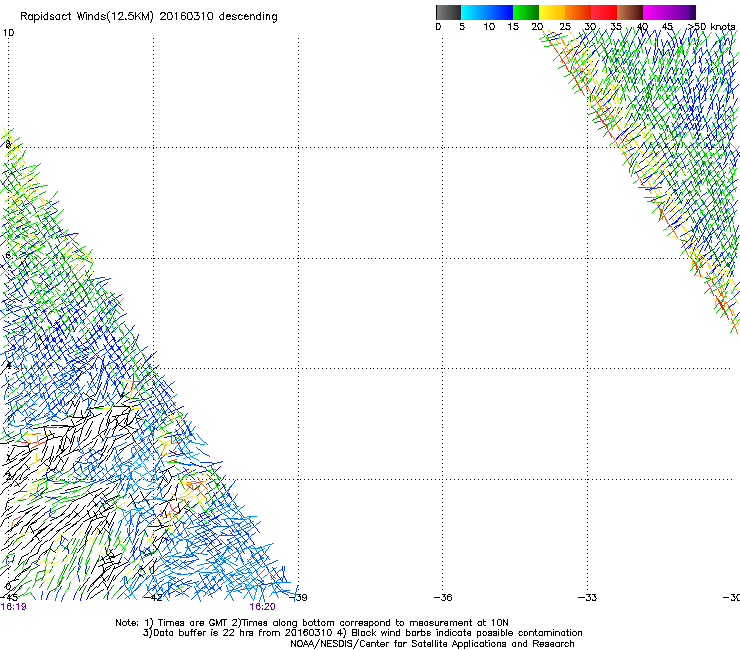This screenshot has height=650, width=740.
Task: Click the magenta 40-45 knots color segment
Action: [x=656, y=12]
